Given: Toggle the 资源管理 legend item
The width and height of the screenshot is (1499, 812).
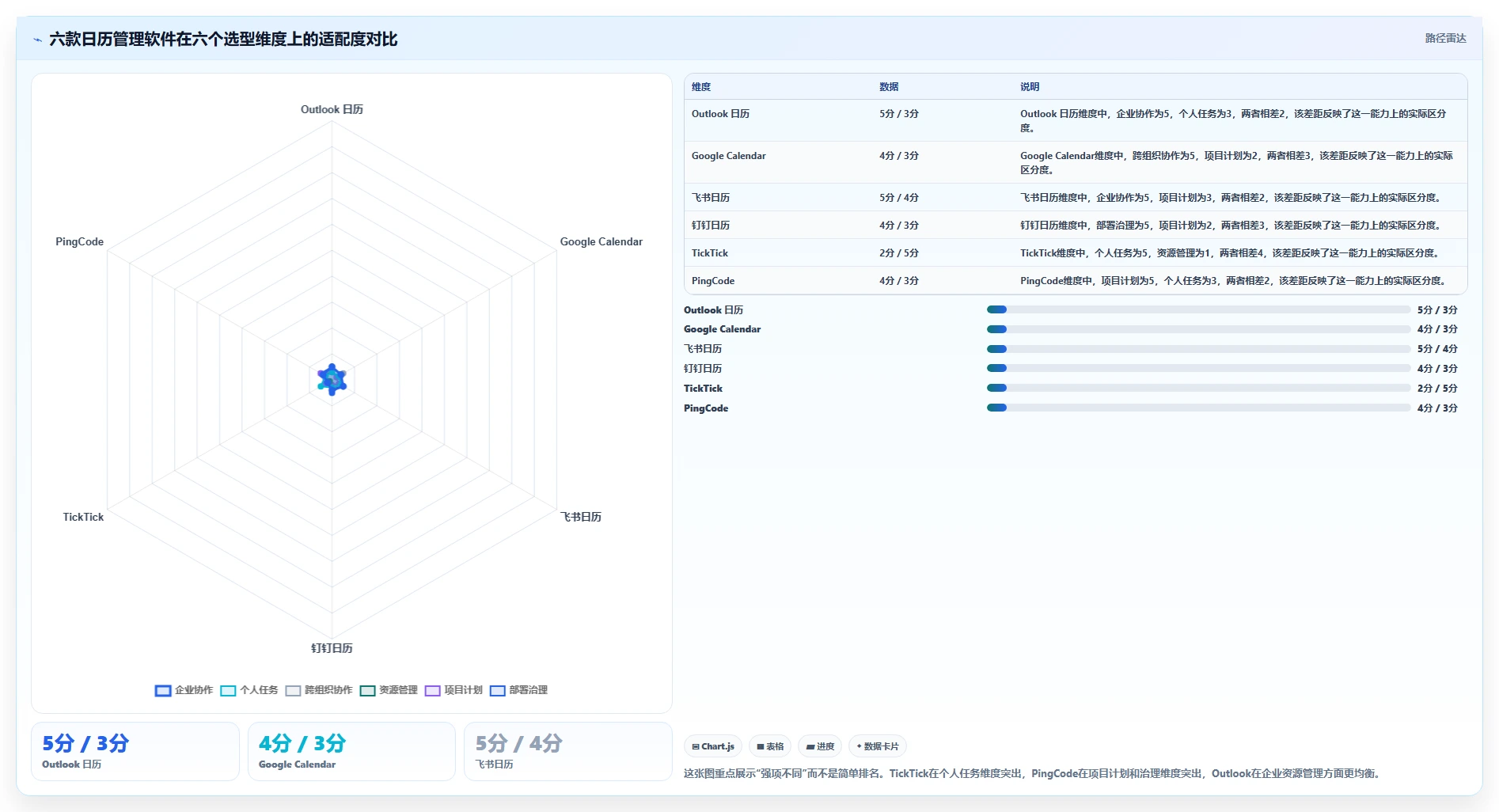Looking at the screenshot, I should click(389, 690).
